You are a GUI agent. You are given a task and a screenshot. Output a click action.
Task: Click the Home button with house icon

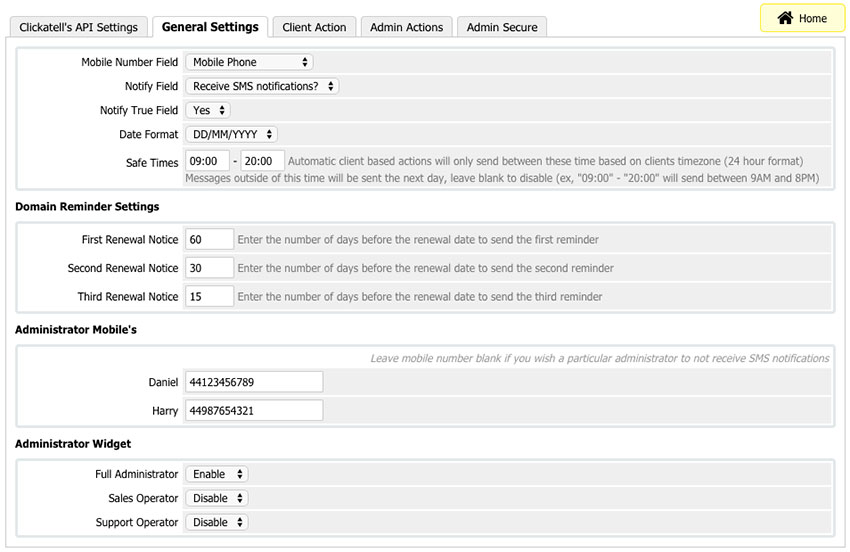(802, 18)
